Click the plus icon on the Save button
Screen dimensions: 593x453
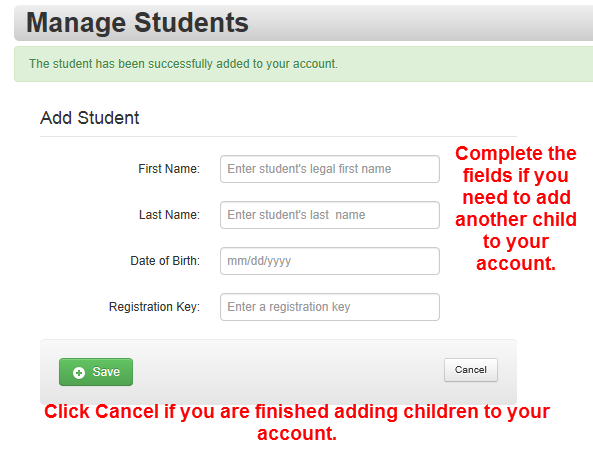79,373
